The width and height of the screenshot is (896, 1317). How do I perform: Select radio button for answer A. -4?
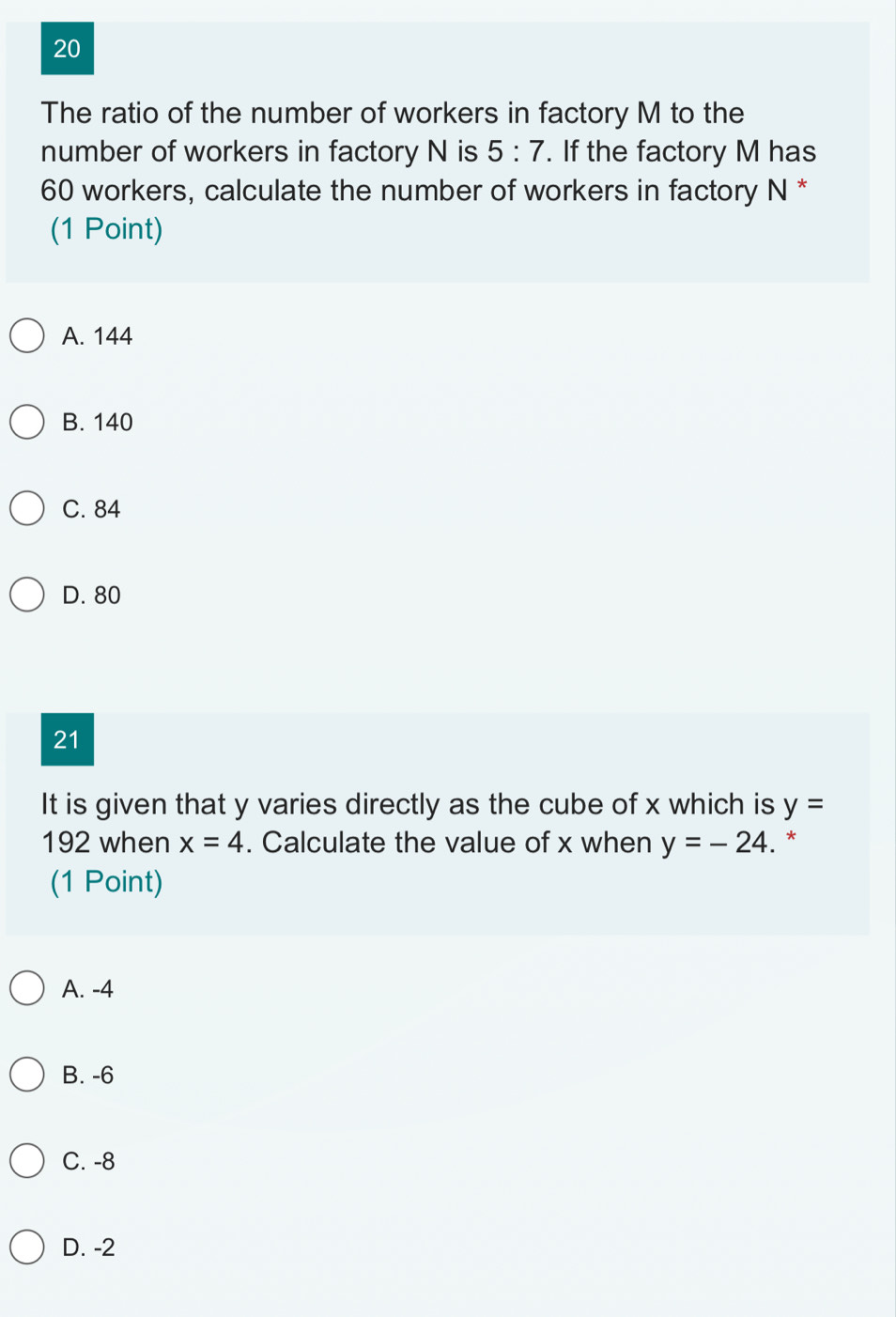click(x=27, y=989)
